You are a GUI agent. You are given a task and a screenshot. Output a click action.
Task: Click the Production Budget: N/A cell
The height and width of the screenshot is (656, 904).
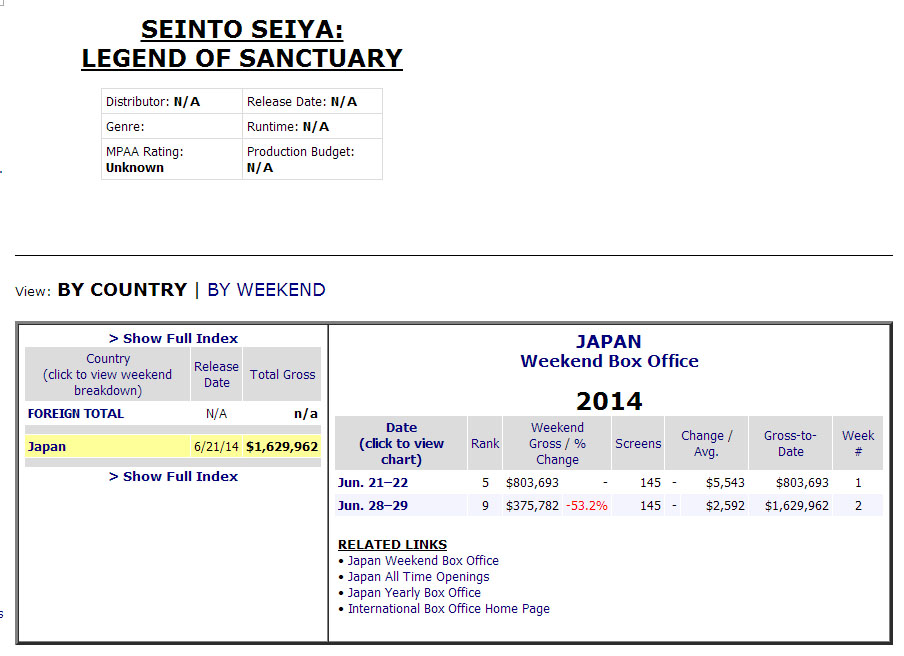[x=312, y=159]
